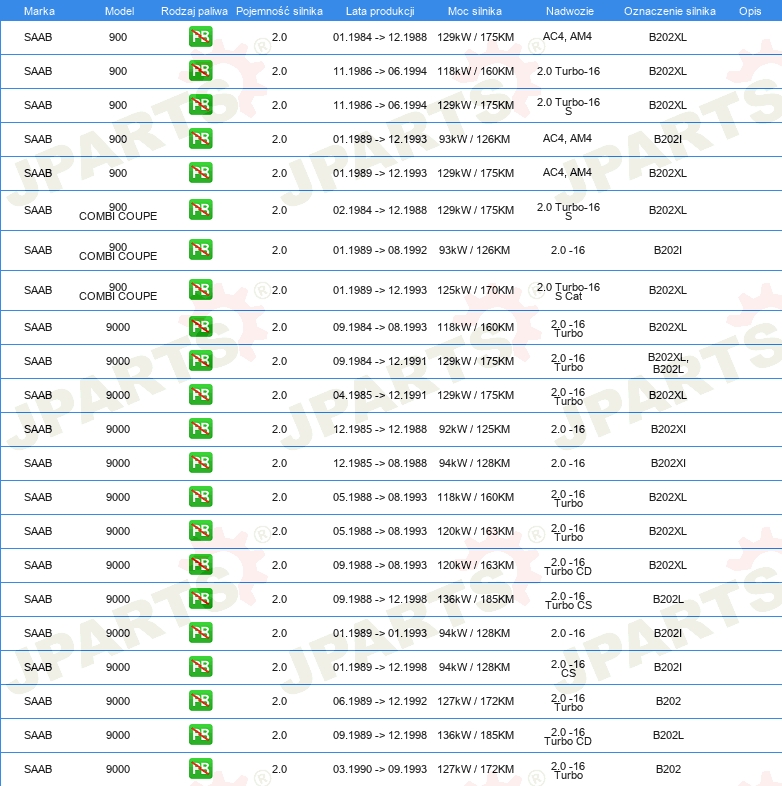Click SAAB brand in 01.1984 -> 12.1988 row
Screen dimensions: 782x786
click(38, 37)
